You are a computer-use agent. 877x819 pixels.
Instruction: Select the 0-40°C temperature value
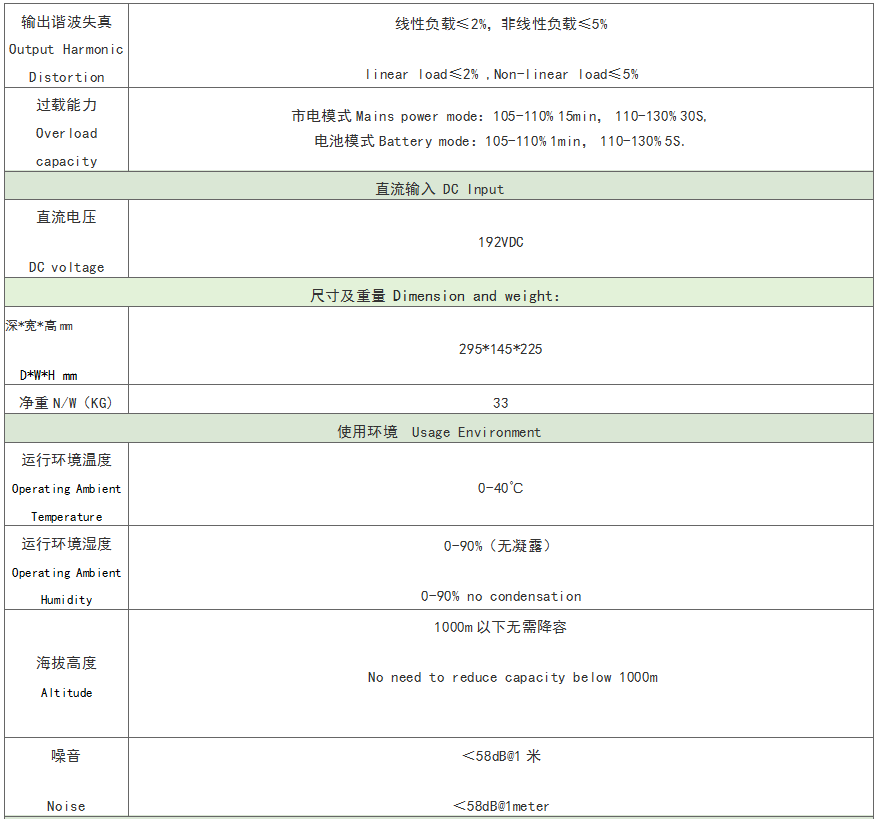click(500, 488)
